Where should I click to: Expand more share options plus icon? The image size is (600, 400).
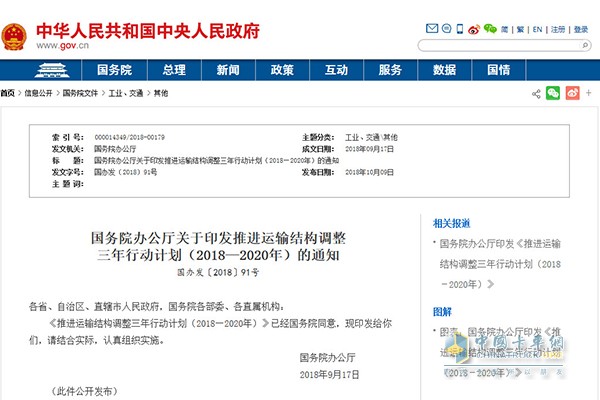590,93
